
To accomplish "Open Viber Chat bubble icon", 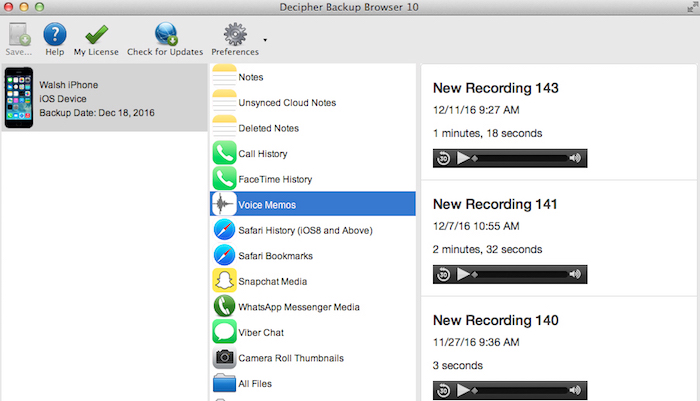I will coord(224,332).
